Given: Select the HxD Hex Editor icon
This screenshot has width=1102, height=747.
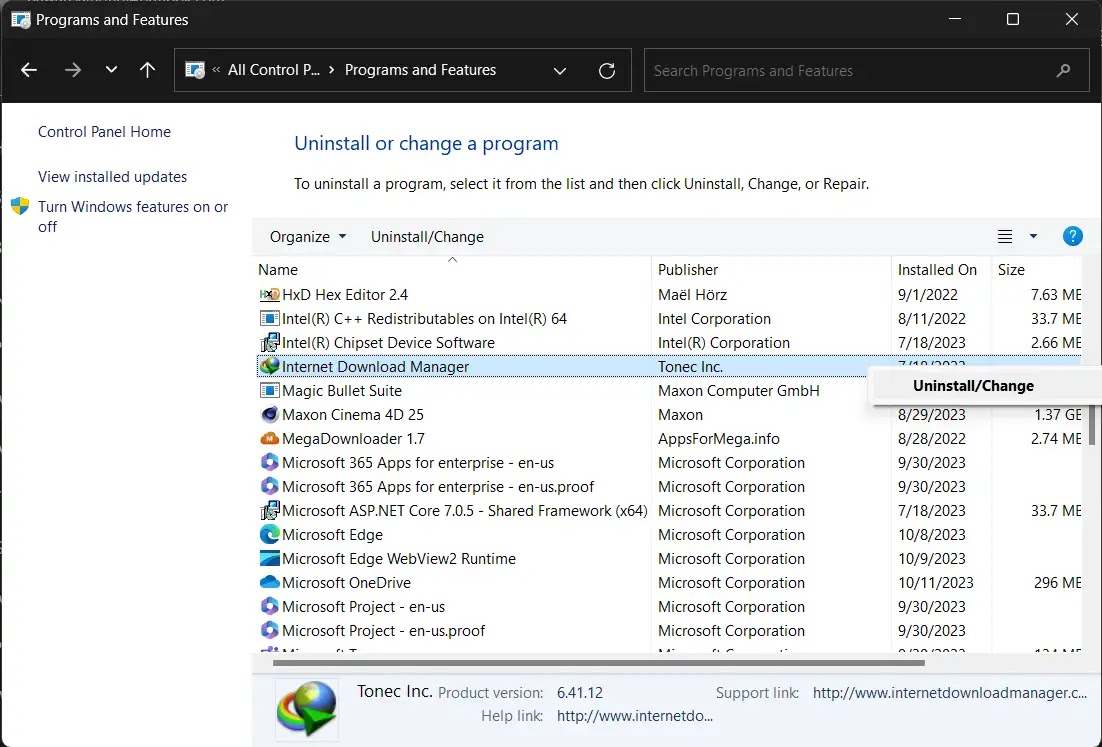Looking at the screenshot, I should tap(270, 294).
